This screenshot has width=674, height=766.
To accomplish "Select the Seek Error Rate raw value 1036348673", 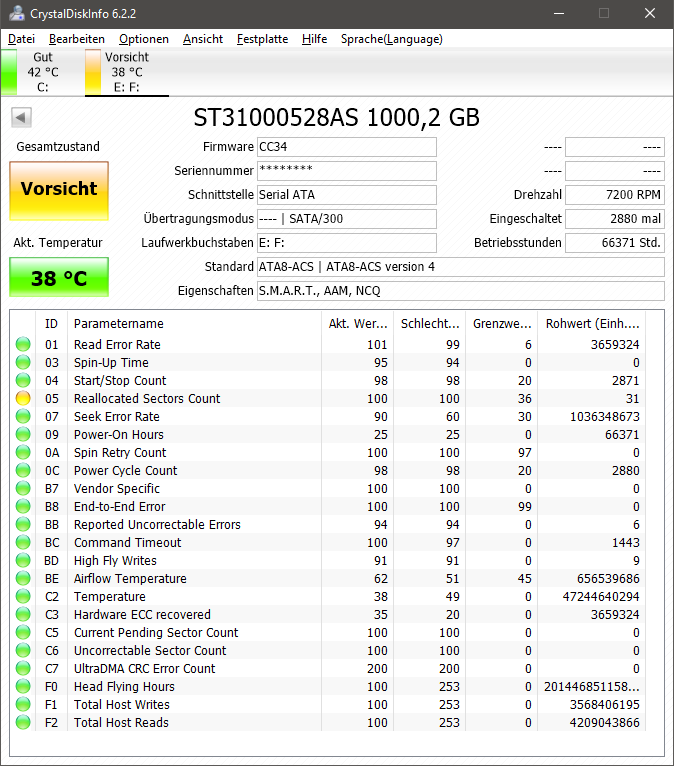I will click(605, 417).
